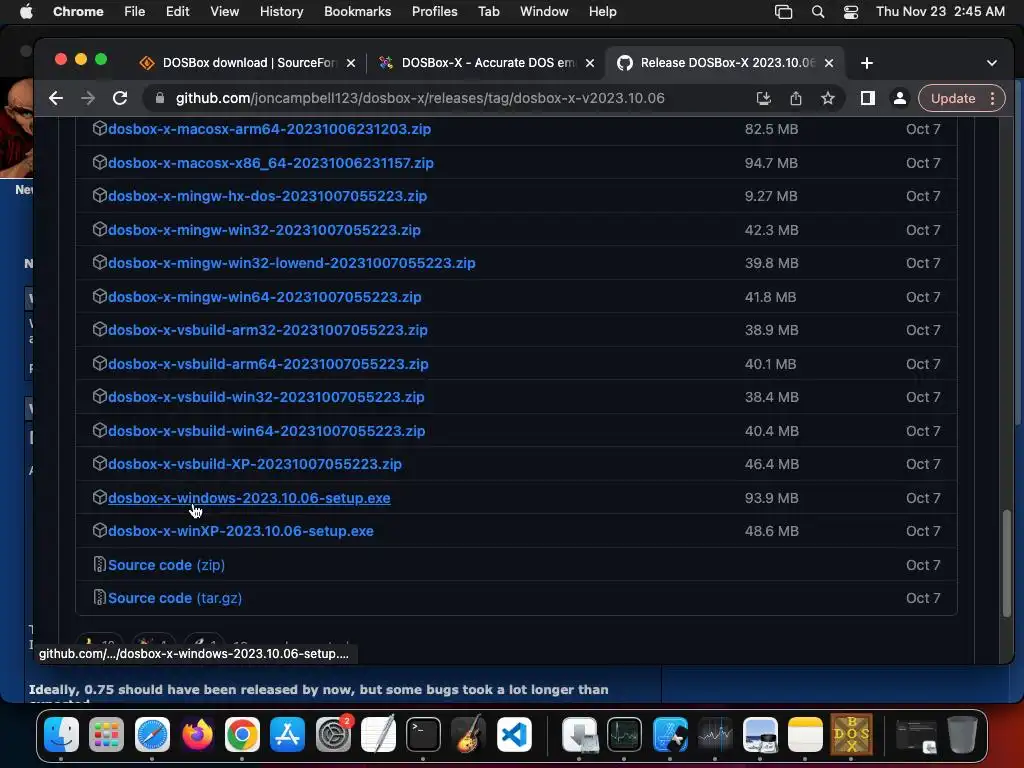Expand the tab search chevron
The image size is (1024, 768).
point(991,63)
